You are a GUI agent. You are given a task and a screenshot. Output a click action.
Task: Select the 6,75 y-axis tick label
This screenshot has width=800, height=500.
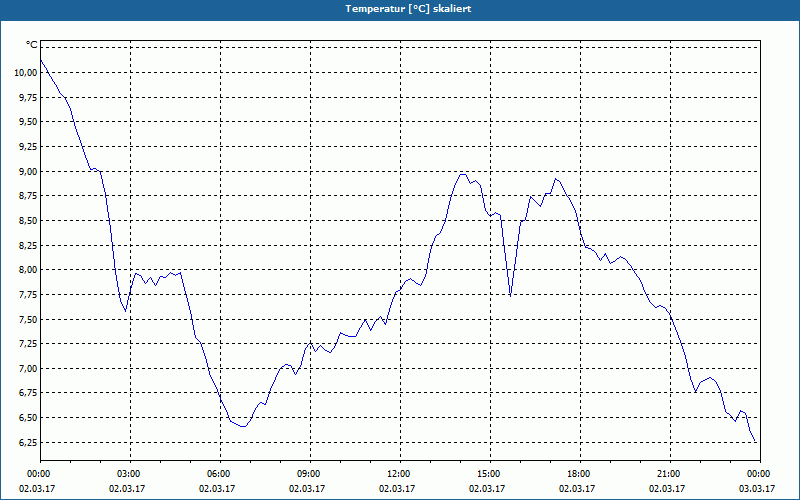click(x=28, y=393)
